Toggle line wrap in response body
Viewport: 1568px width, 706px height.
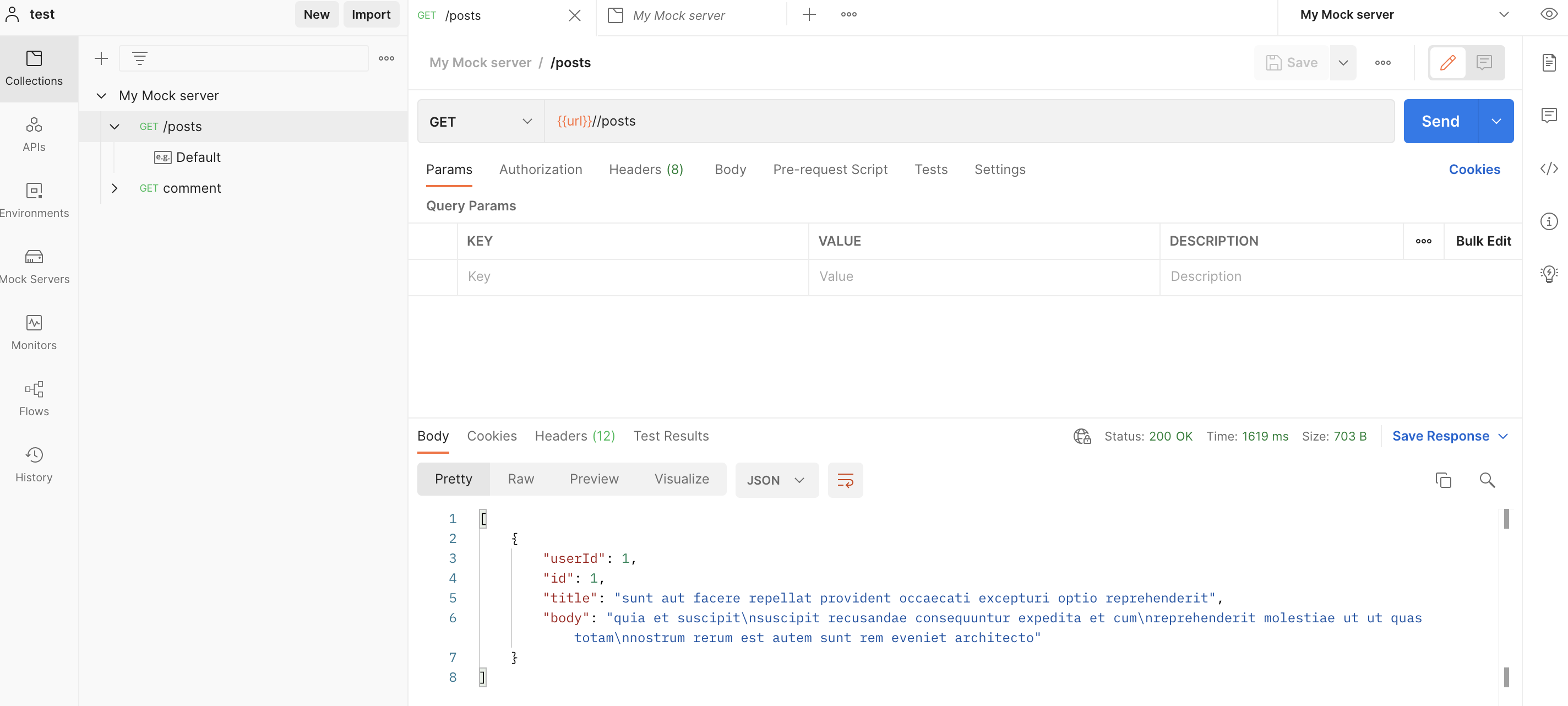click(845, 480)
